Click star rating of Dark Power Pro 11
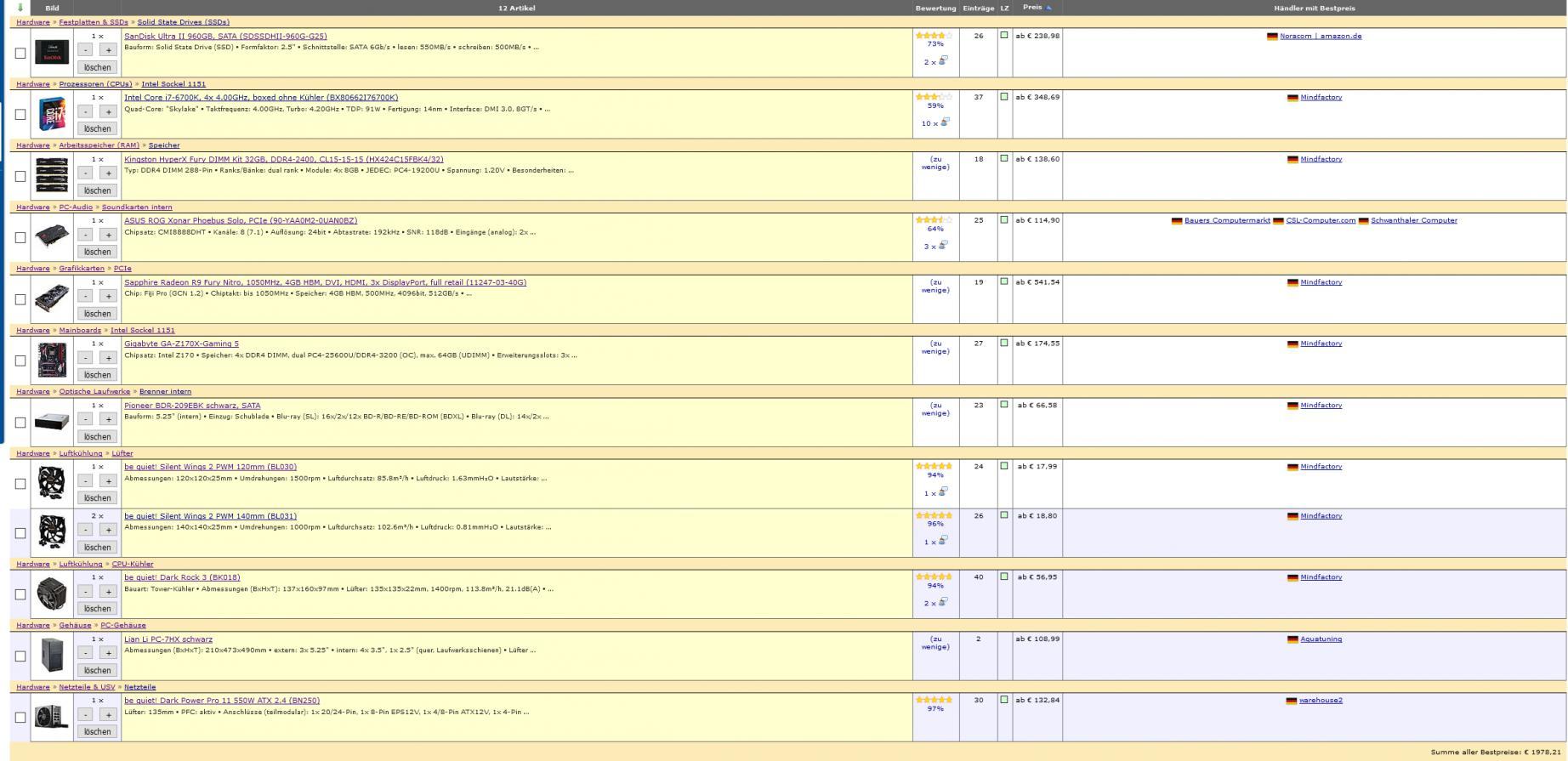 pyautogui.click(x=935, y=700)
